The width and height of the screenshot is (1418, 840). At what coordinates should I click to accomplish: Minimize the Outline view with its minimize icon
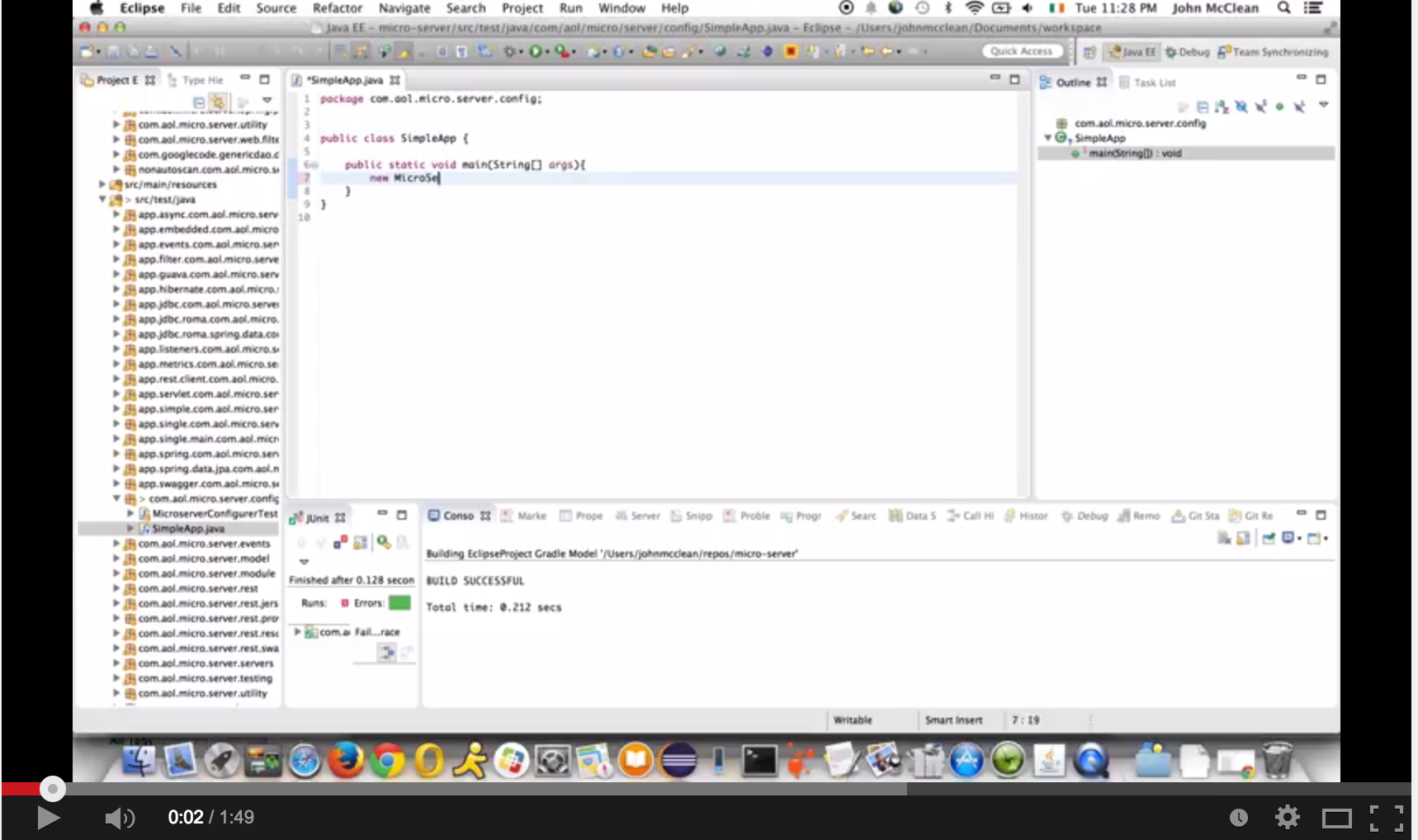click(x=1301, y=78)
